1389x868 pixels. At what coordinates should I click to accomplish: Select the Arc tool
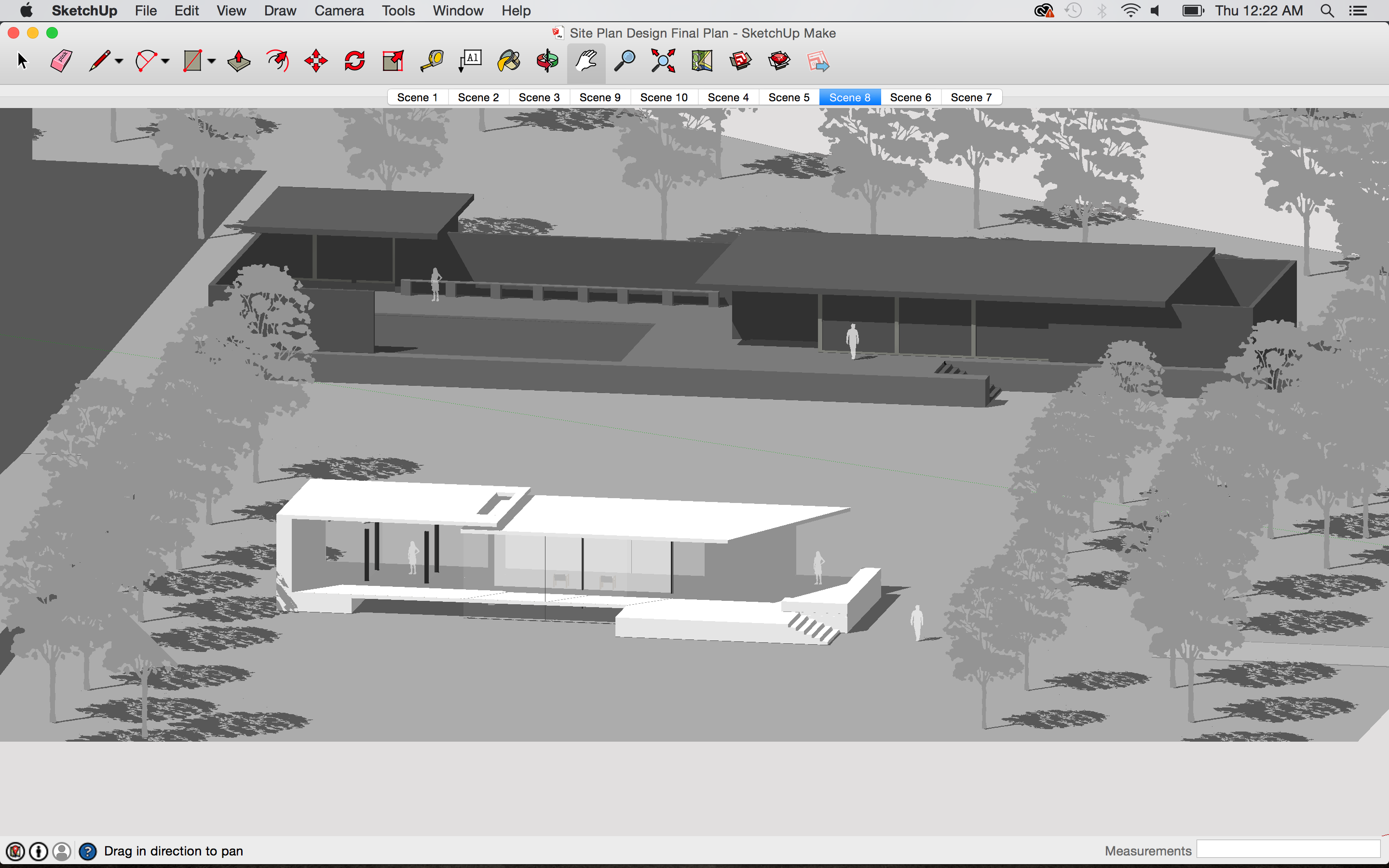coord(145,61)
